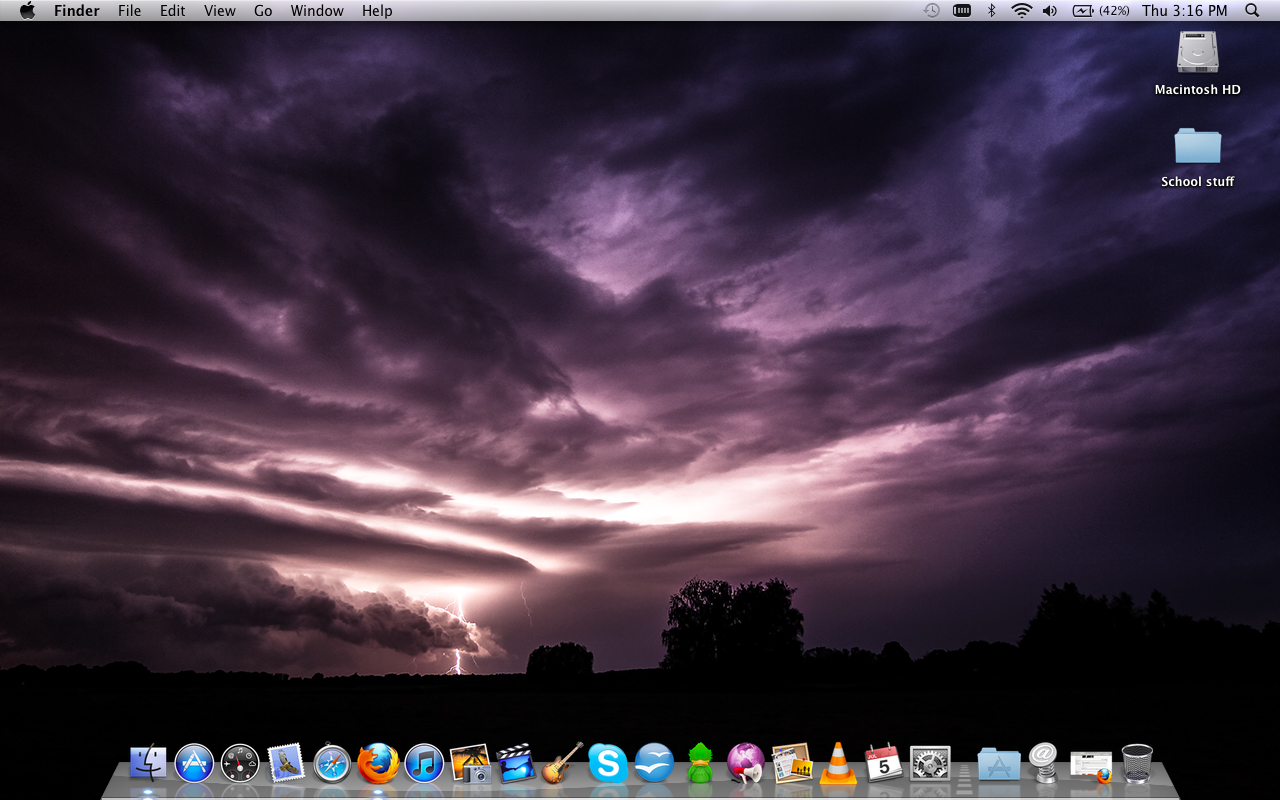Open Dashboard from the Dock
The width and height of the screenshot is (1280, 800).
(240, 763)
